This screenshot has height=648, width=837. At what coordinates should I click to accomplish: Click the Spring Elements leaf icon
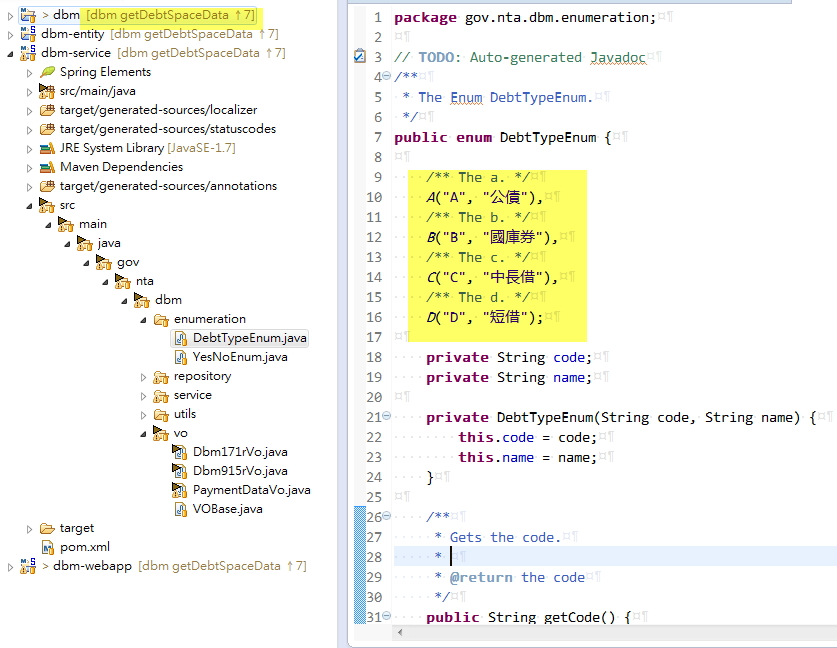pyautogui.click(x=47, y=72)
